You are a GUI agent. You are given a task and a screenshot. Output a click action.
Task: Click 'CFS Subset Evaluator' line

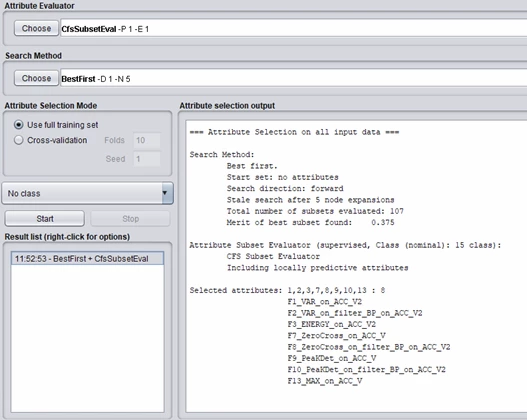273,256
